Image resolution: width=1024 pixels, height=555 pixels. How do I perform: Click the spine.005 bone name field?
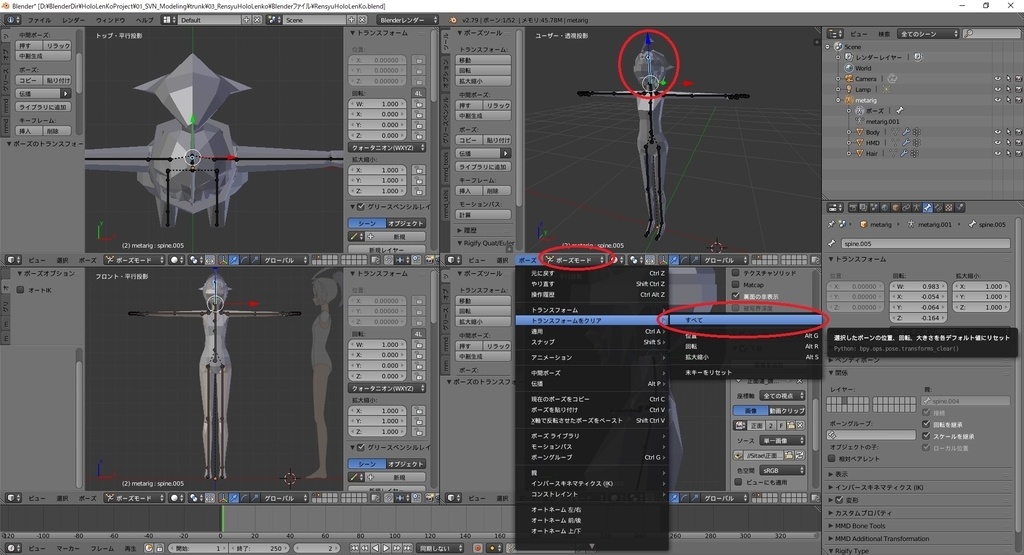[x=925, y=243]
